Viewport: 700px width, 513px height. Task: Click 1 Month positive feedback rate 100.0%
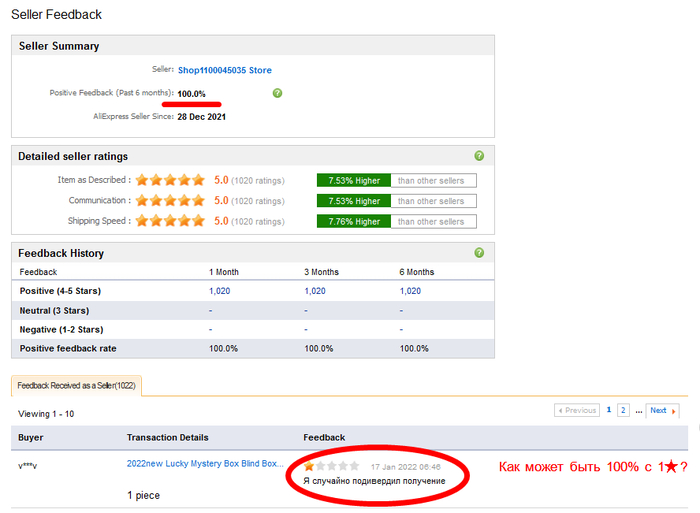[223, 348]
